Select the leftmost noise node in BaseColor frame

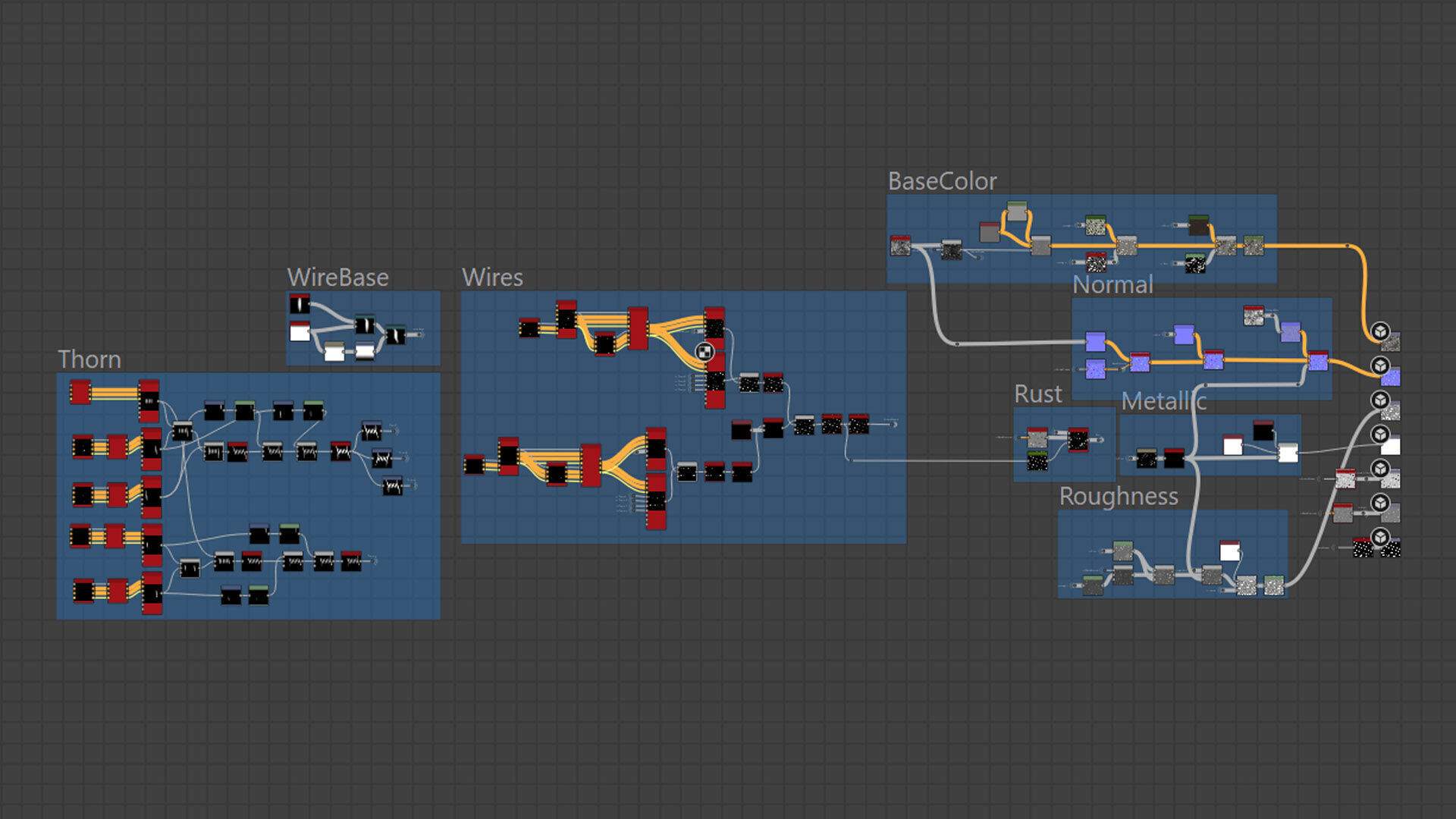click(x=900, y=246)
